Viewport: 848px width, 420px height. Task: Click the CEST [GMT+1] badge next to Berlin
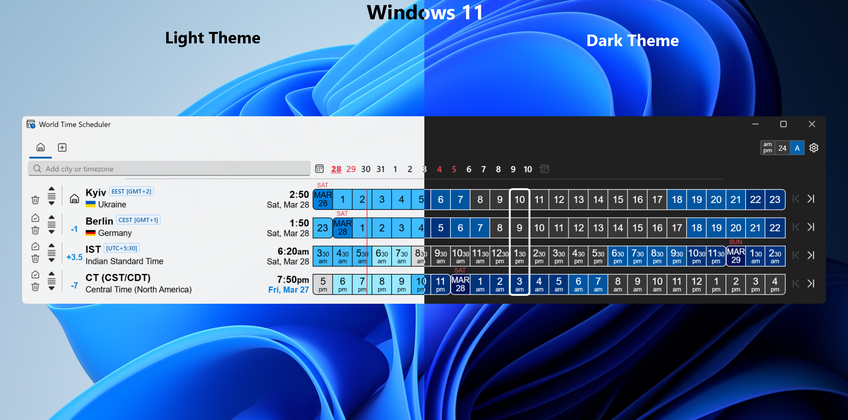(x=138, y=220)
